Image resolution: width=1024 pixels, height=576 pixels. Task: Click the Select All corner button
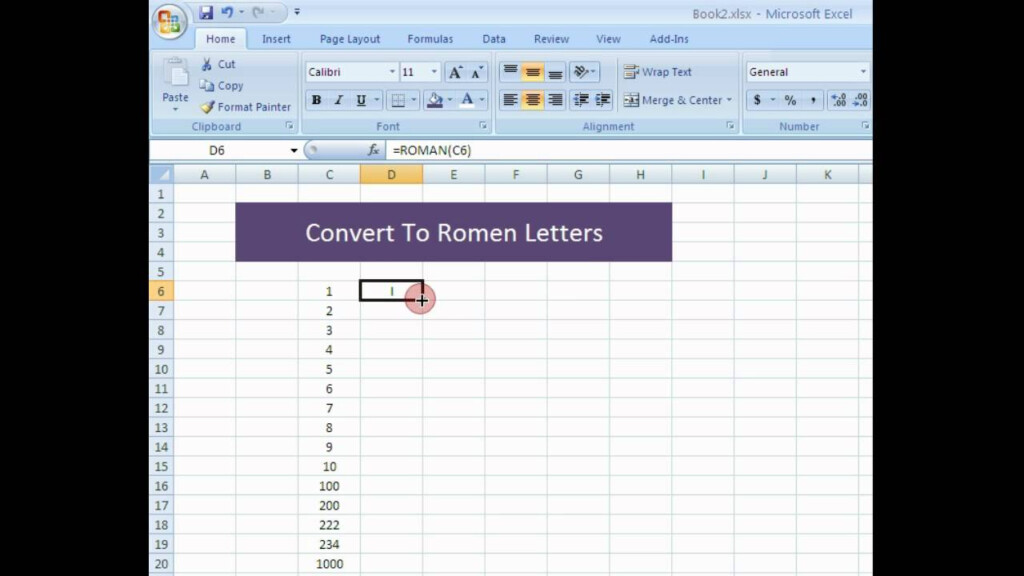click(x=161, y=174)
